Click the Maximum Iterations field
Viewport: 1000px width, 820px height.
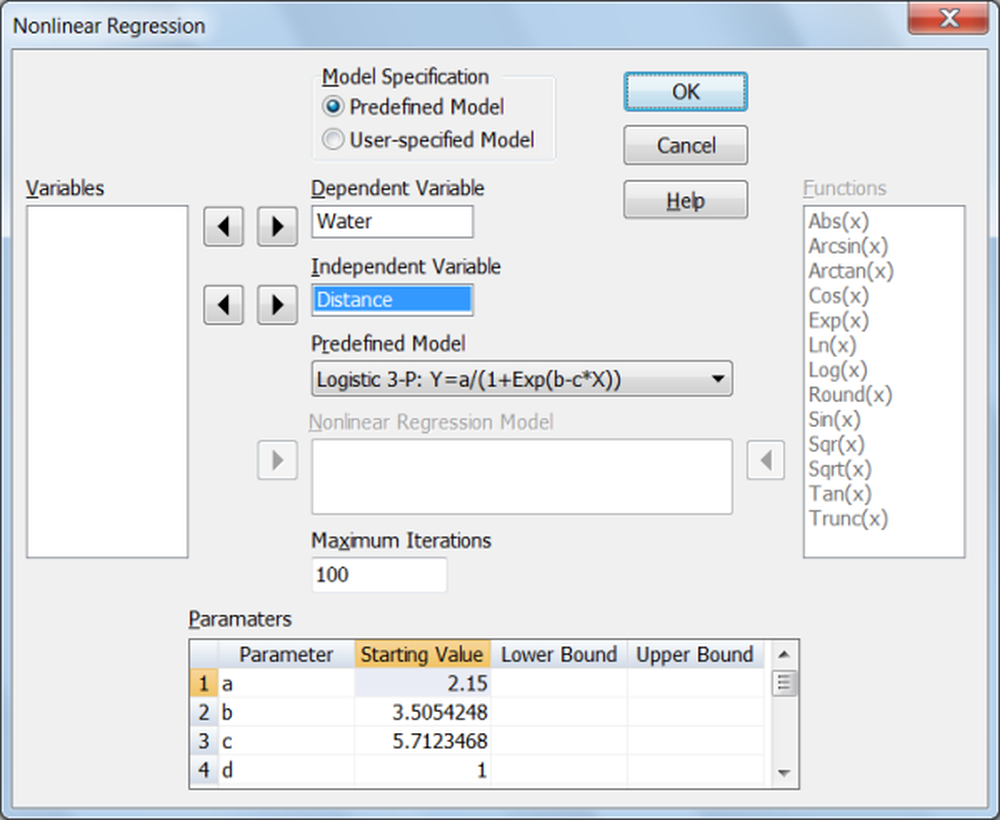(379, 575)
